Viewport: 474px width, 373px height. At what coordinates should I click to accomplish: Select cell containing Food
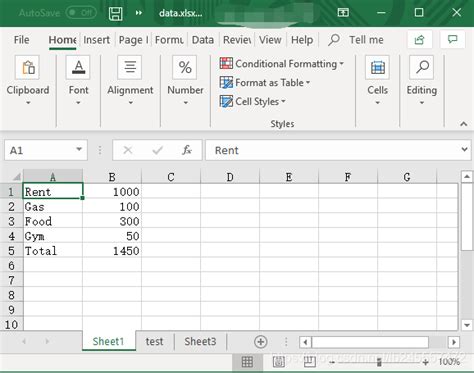pos(53,221)
